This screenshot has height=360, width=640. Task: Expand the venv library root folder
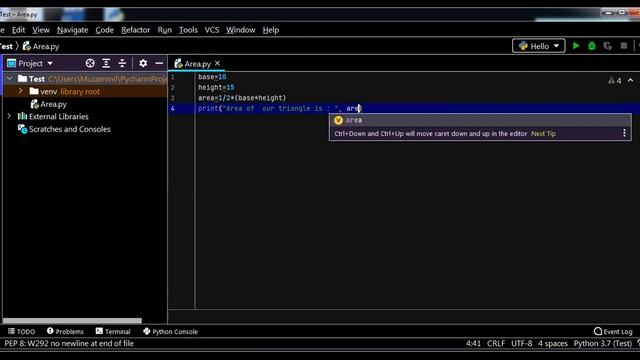tap(20, 91)
